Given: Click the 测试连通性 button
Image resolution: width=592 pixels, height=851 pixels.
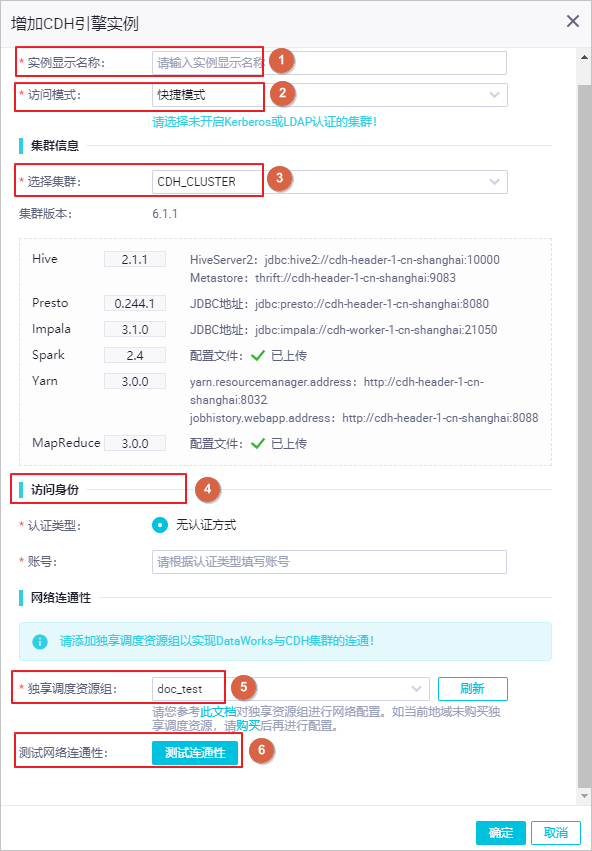Looking at the screenshot, I should [x=195, y=753].
